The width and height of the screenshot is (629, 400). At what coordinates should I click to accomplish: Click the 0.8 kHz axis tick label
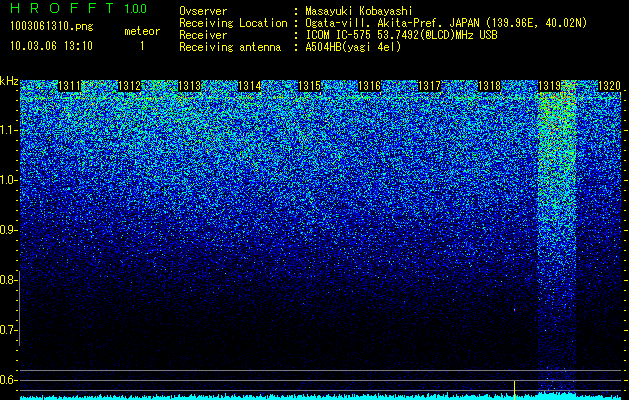click(8, 280)
